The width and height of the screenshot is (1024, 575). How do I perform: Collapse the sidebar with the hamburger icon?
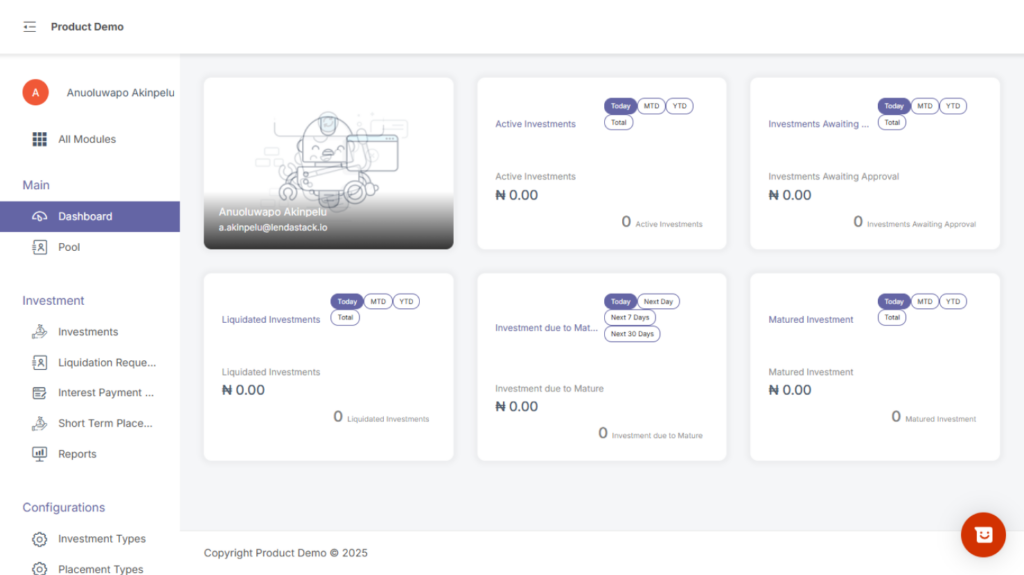click(30, 27)
